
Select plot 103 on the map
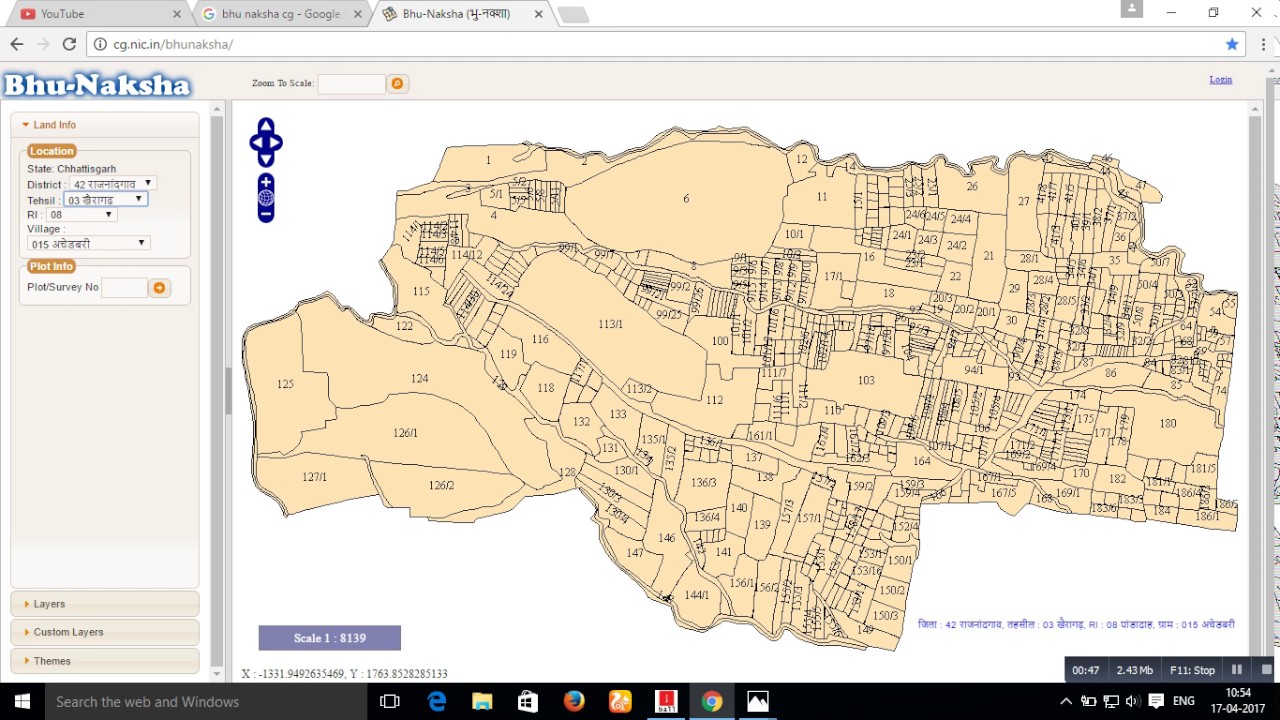(866, 380)
